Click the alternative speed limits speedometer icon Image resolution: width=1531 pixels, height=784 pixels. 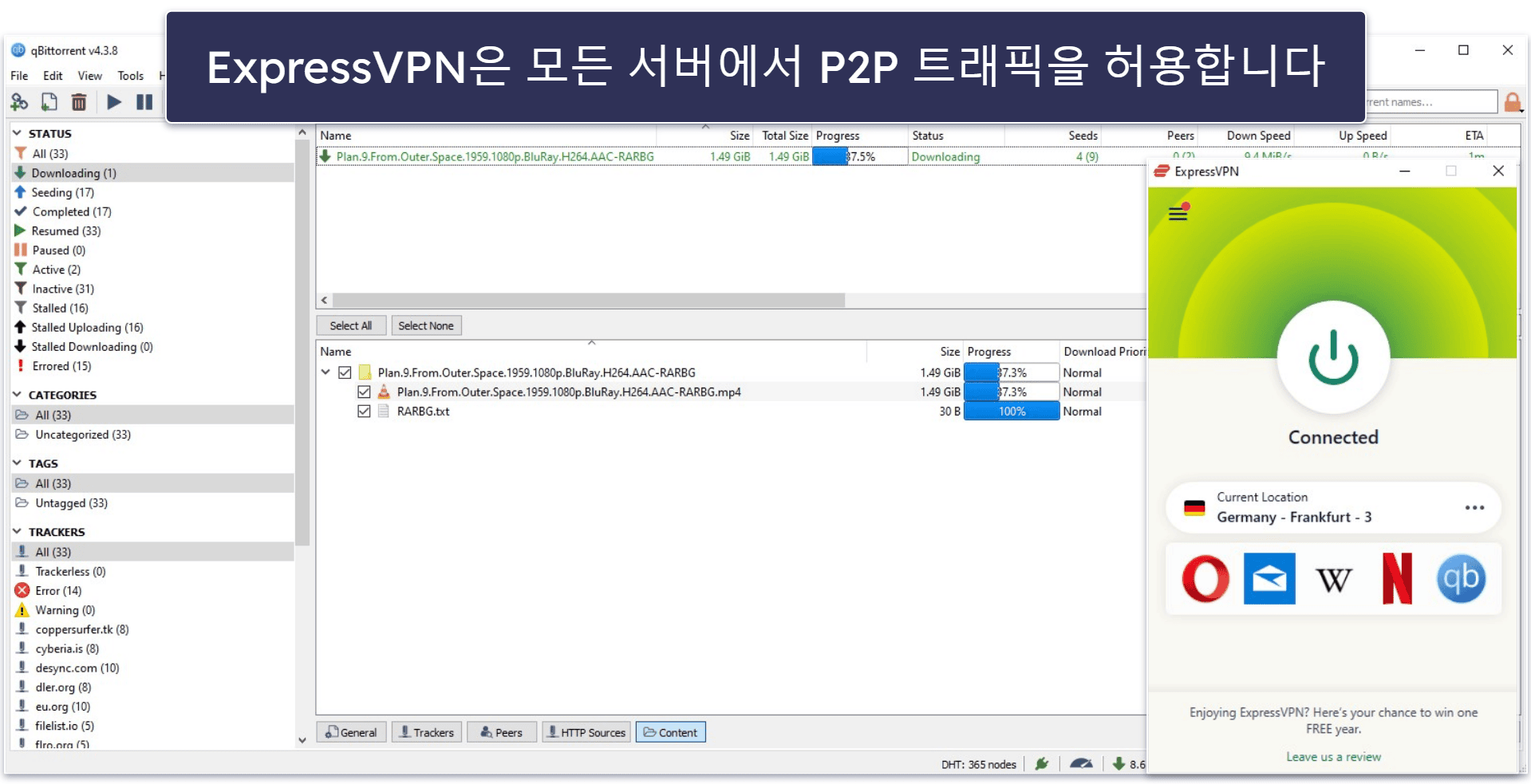tap(1081, 763)
